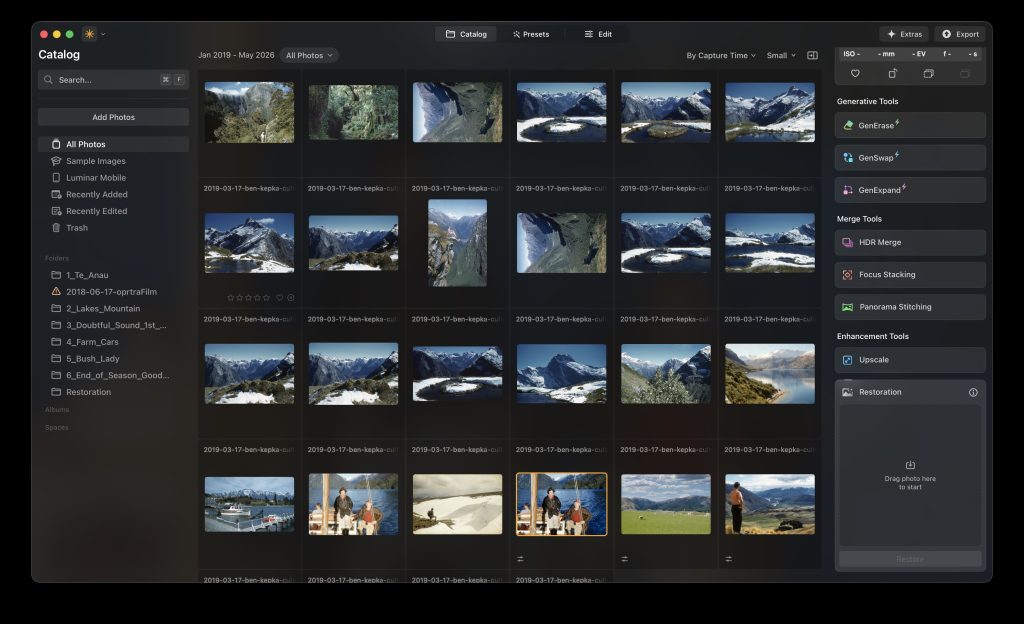1024x624 pixels.
Task: Select the harbor boats thumbnail
Action: (x=249, y=504)
